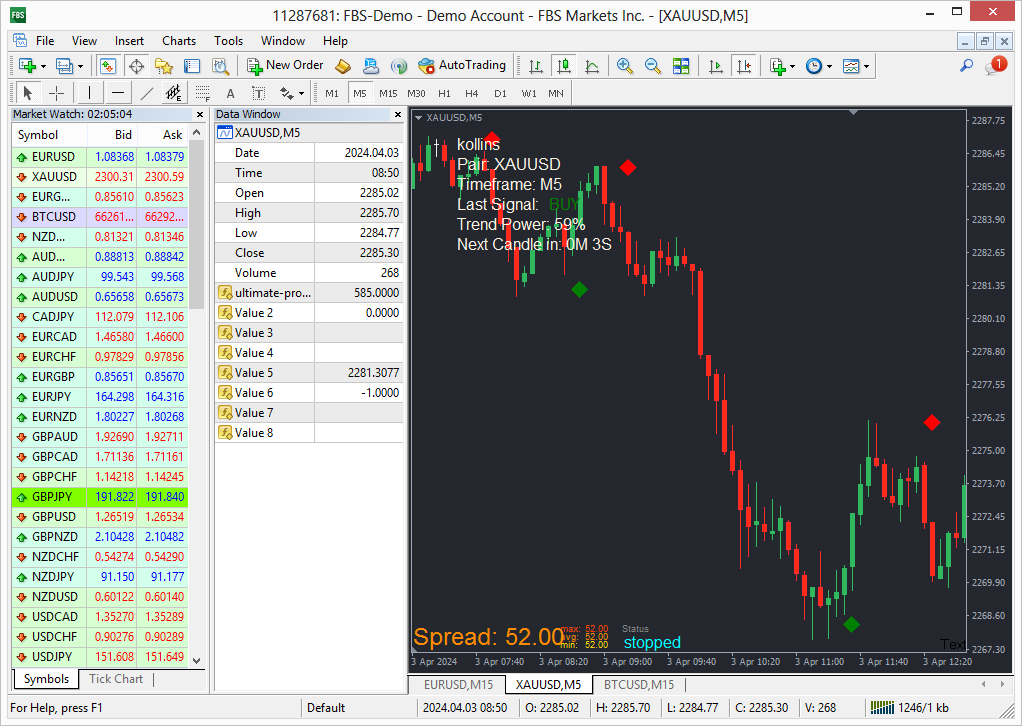Screen dimensions: 1022x726
Task: Tile windows with the grid icon
Action: [x=681, y=66]
